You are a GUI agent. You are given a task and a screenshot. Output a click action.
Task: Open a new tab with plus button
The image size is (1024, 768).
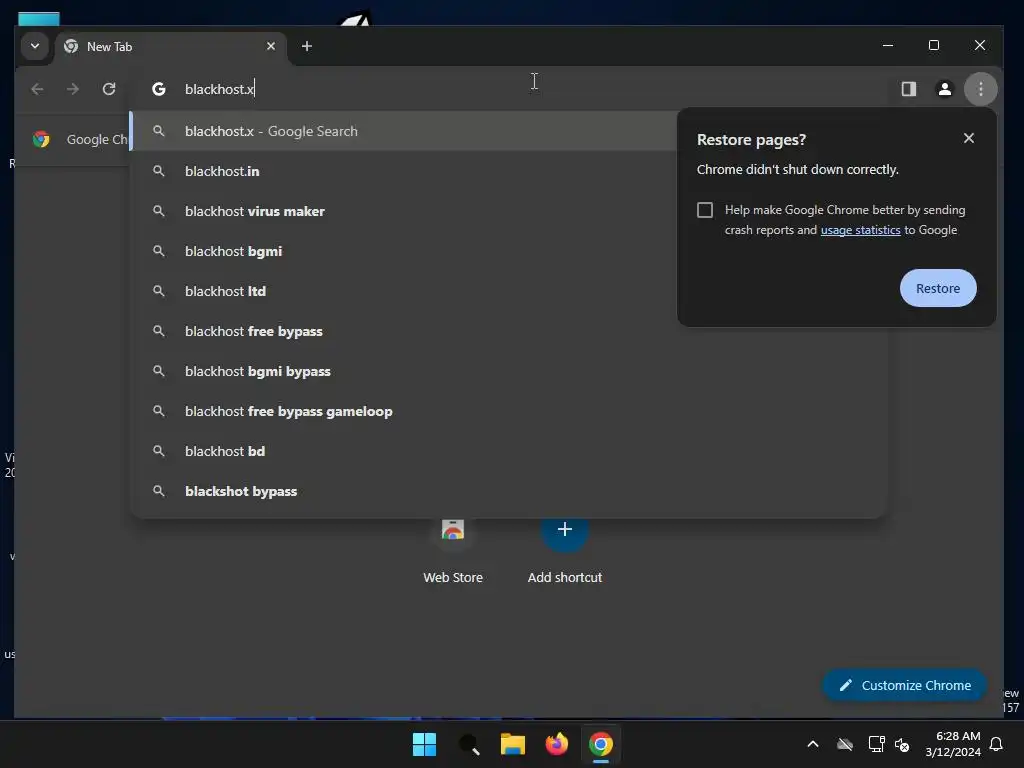pyautogui.click(x=307, y=46)
